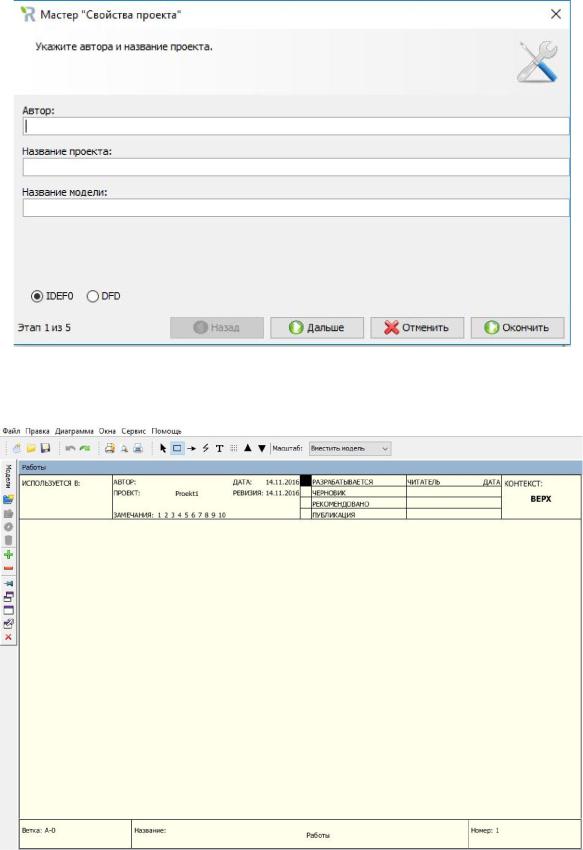Click the red minus sidebar icon
583x850 pixels.
click(8, 568)
